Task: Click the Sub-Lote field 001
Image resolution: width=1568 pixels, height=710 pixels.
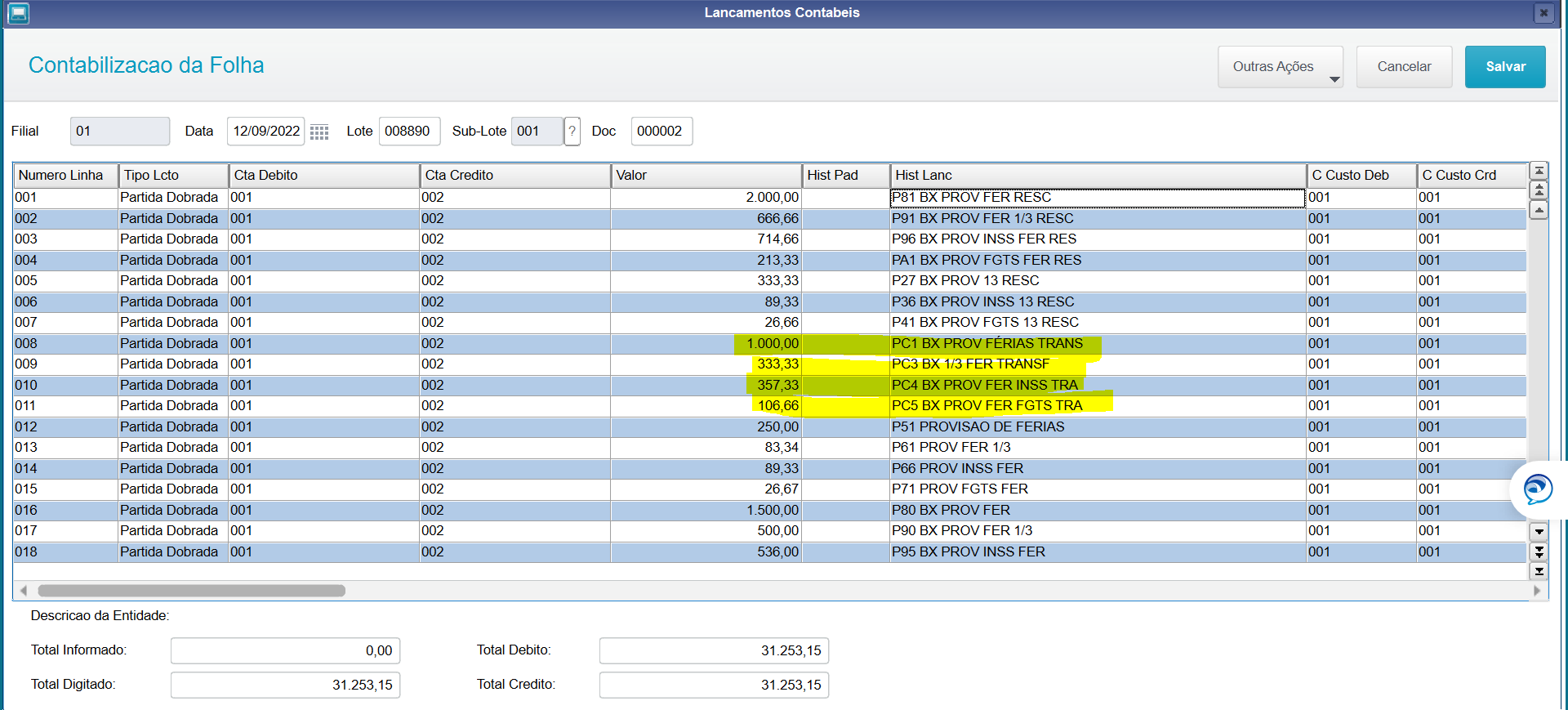Action: tap(537, 131)
